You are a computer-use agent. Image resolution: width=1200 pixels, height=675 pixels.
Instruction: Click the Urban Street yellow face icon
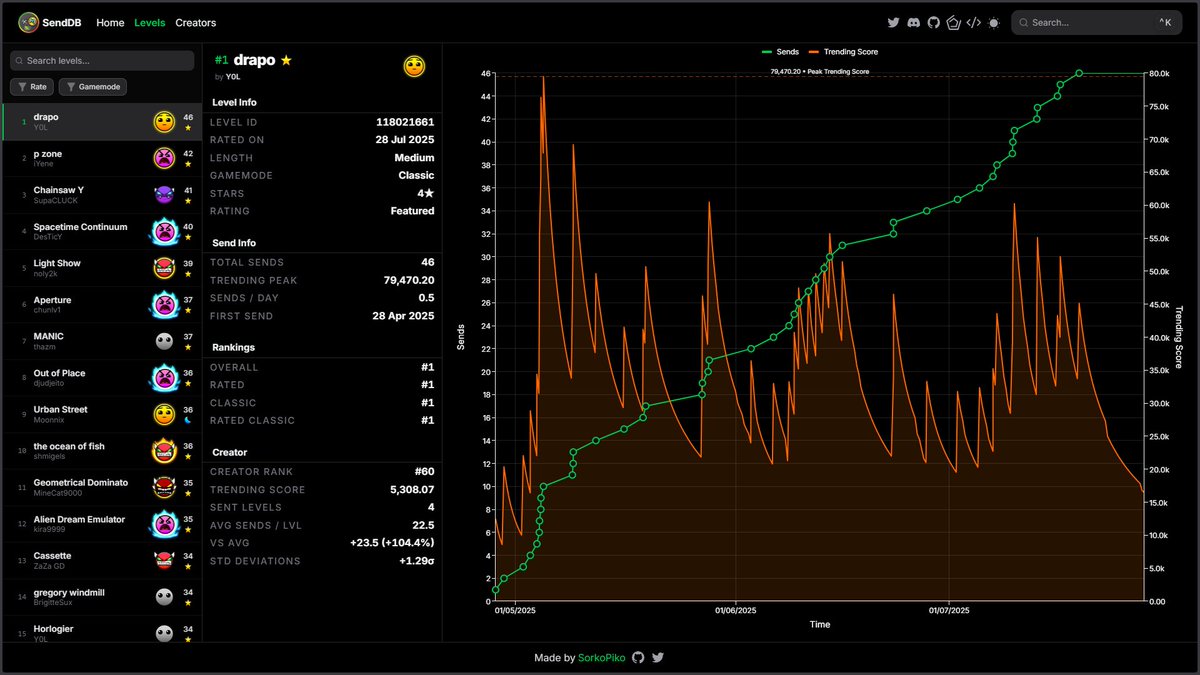point(164,414)
